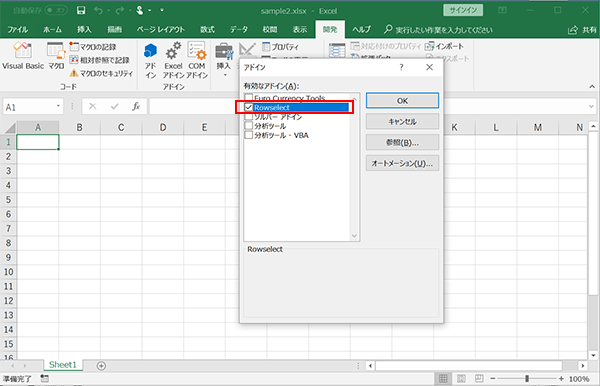Viewport: 600px width, 386px height.
Task: Expand the formula bar
Action: tap(592, 106)
